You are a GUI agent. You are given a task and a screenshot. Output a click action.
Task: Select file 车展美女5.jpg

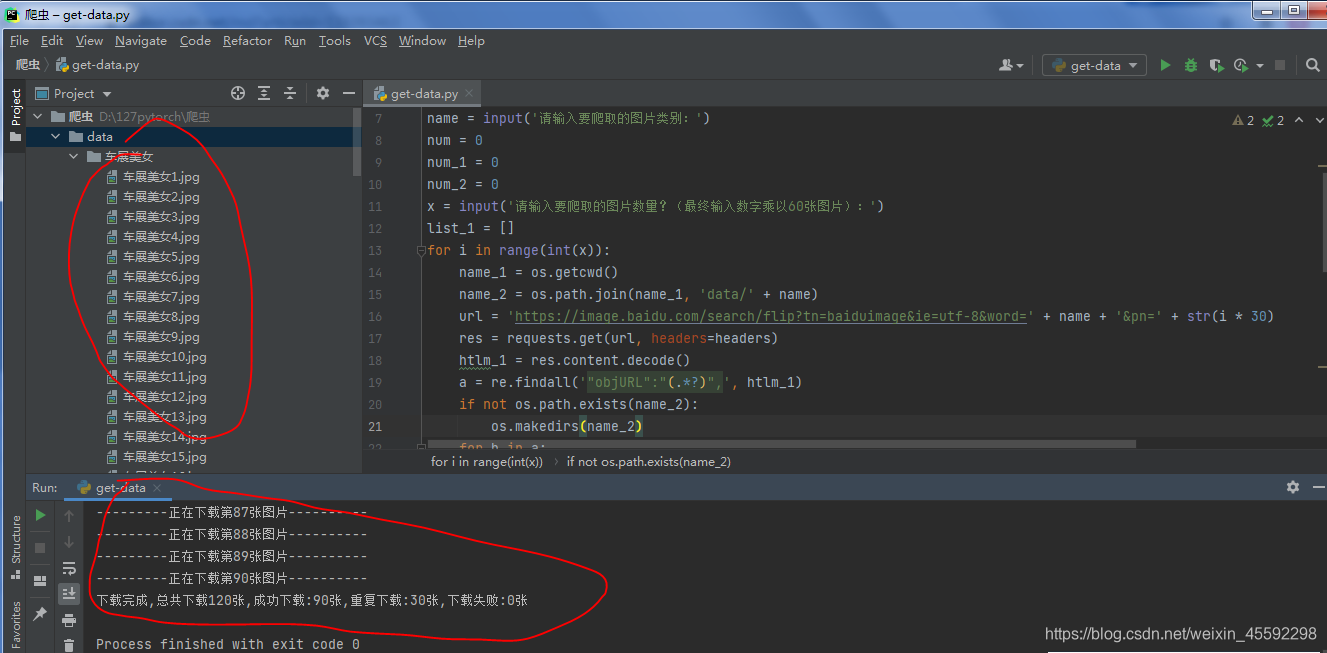pos(161,257)
